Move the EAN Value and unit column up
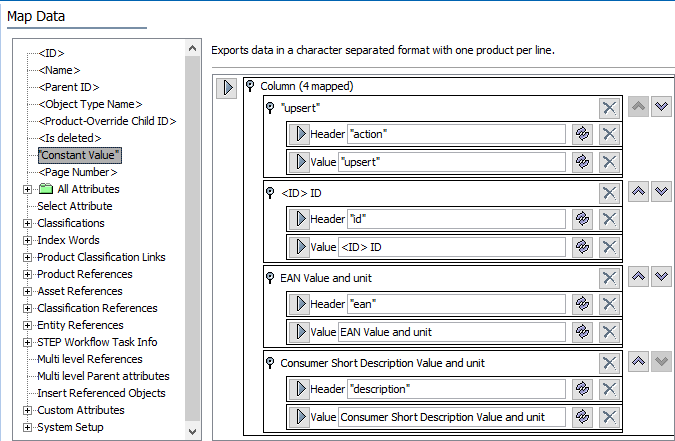This screenshot has width=675, height=441. tap(638, 276)
